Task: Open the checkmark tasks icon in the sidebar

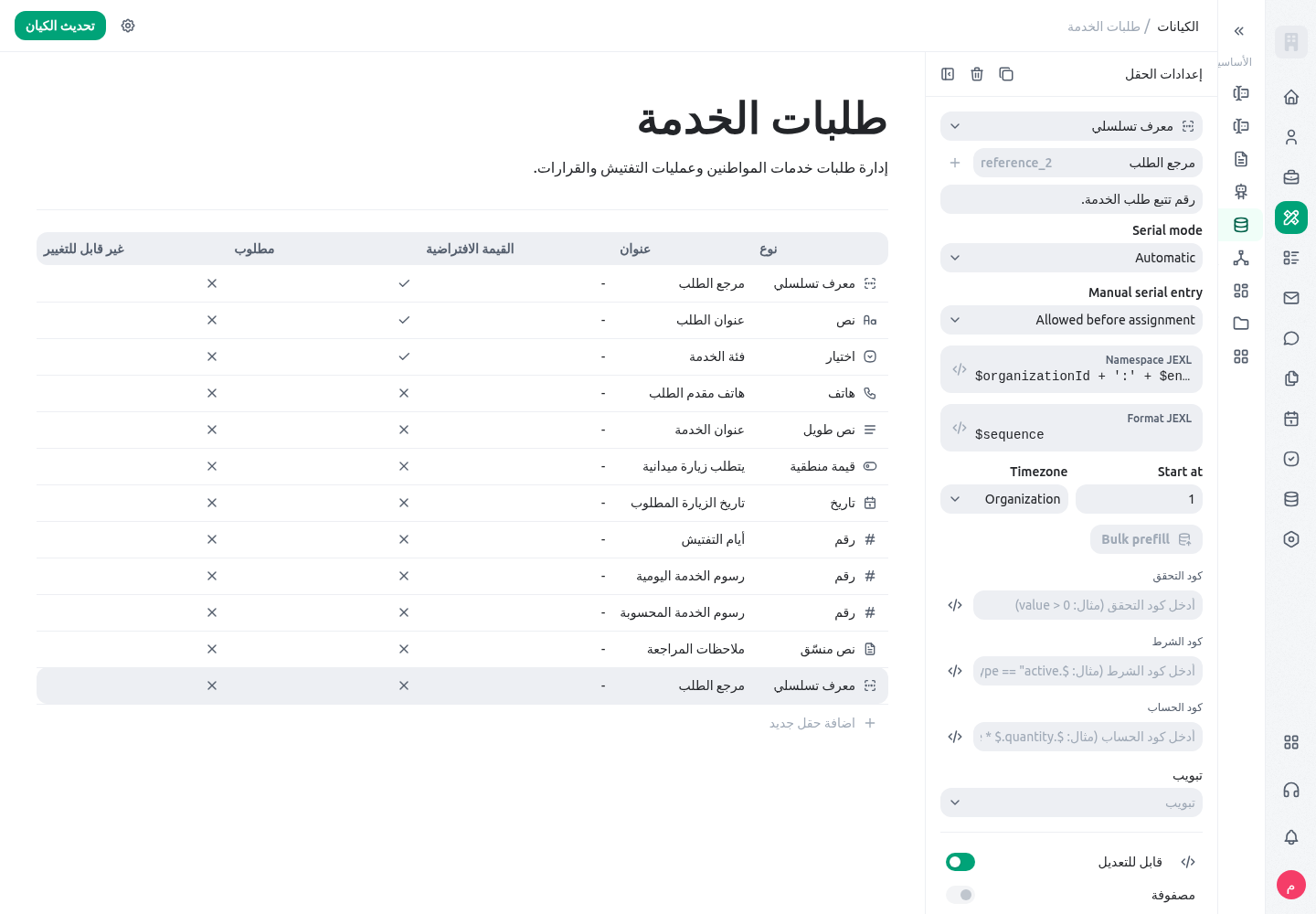Action: pyautogui.click(x=1291, y=459)
